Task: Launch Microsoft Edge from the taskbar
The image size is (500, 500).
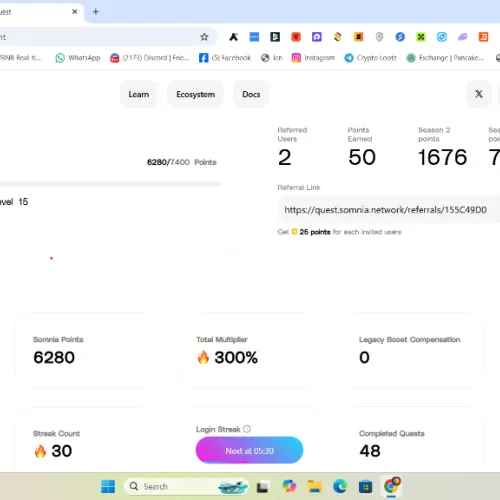Action: click(340, 487)
